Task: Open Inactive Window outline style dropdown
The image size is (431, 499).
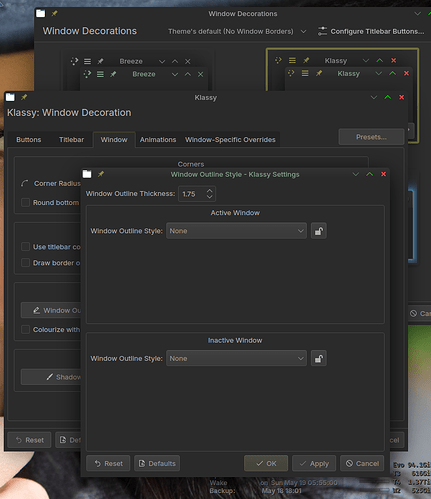Action: [236, 358]
